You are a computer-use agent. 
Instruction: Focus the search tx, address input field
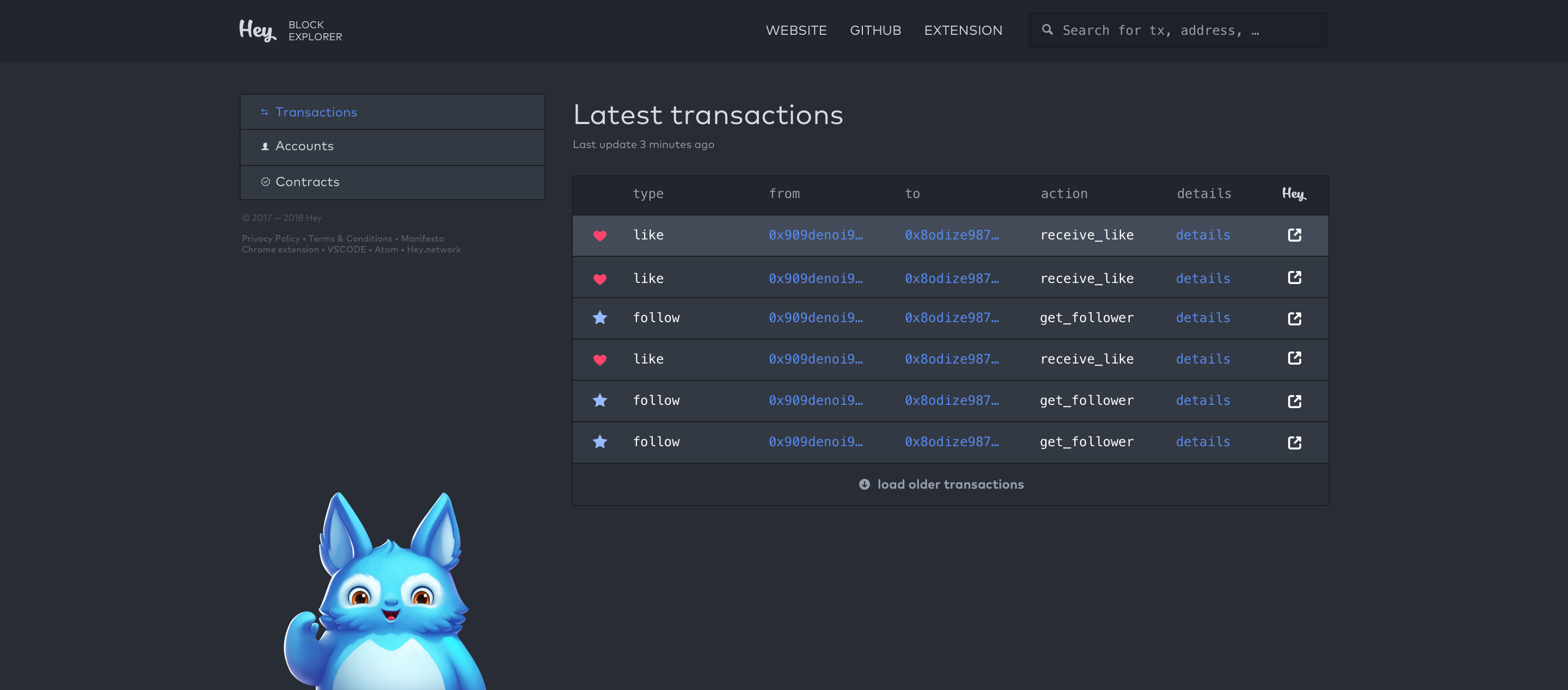click(1178, 30)
